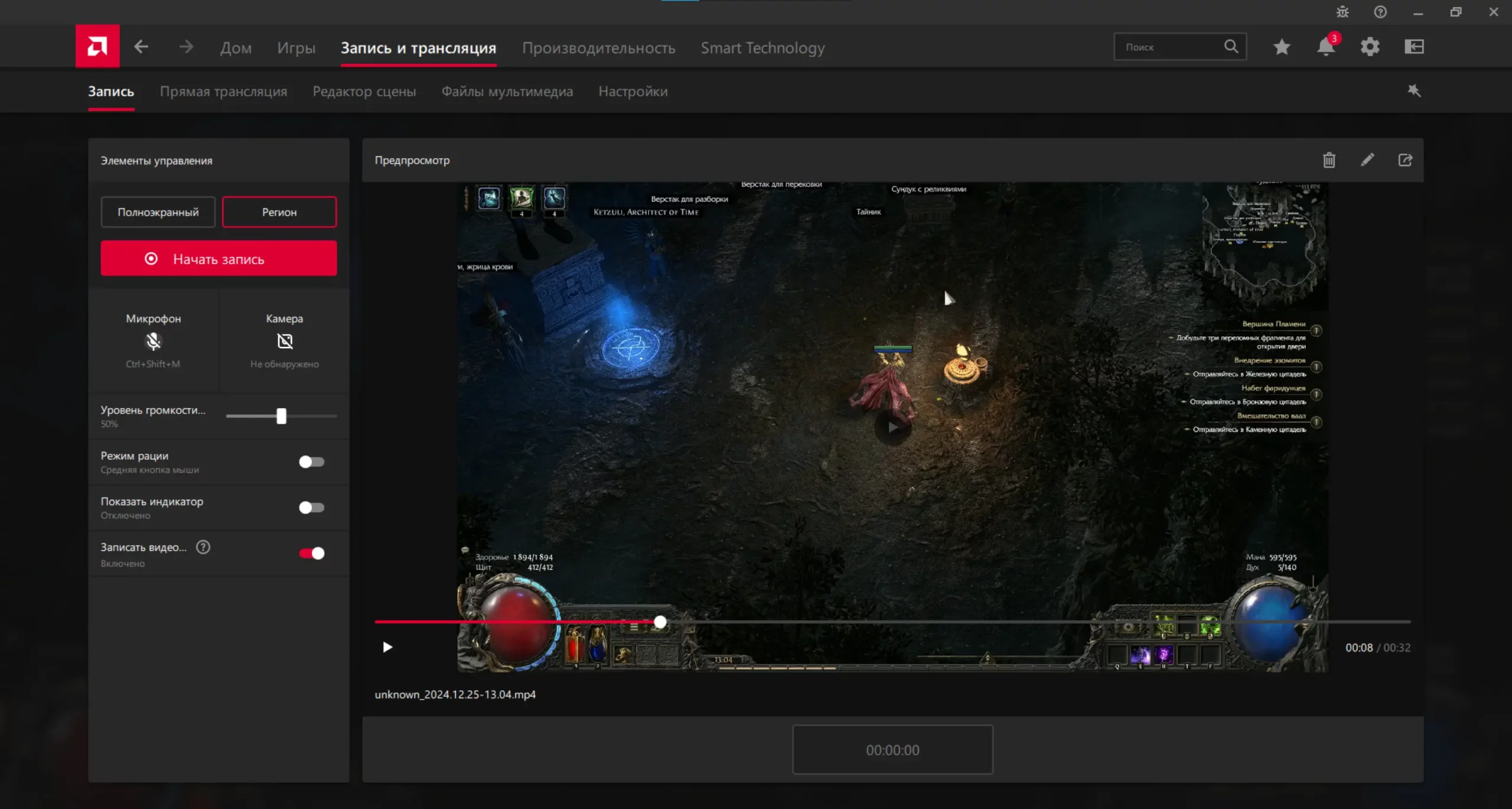Click the AMD logo home icon

[x=97, y=46]
